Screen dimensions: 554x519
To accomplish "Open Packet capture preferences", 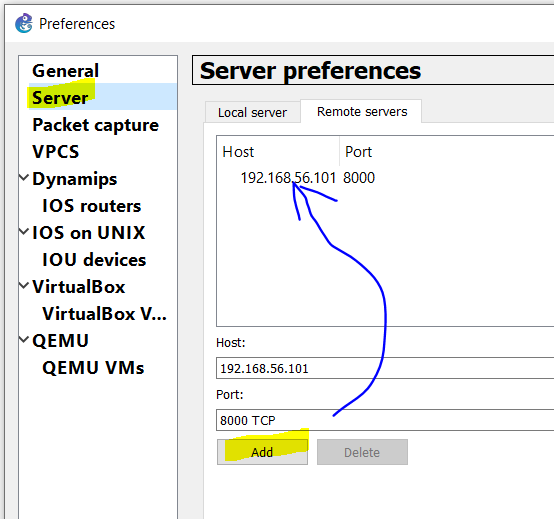I will coord(95,125).
